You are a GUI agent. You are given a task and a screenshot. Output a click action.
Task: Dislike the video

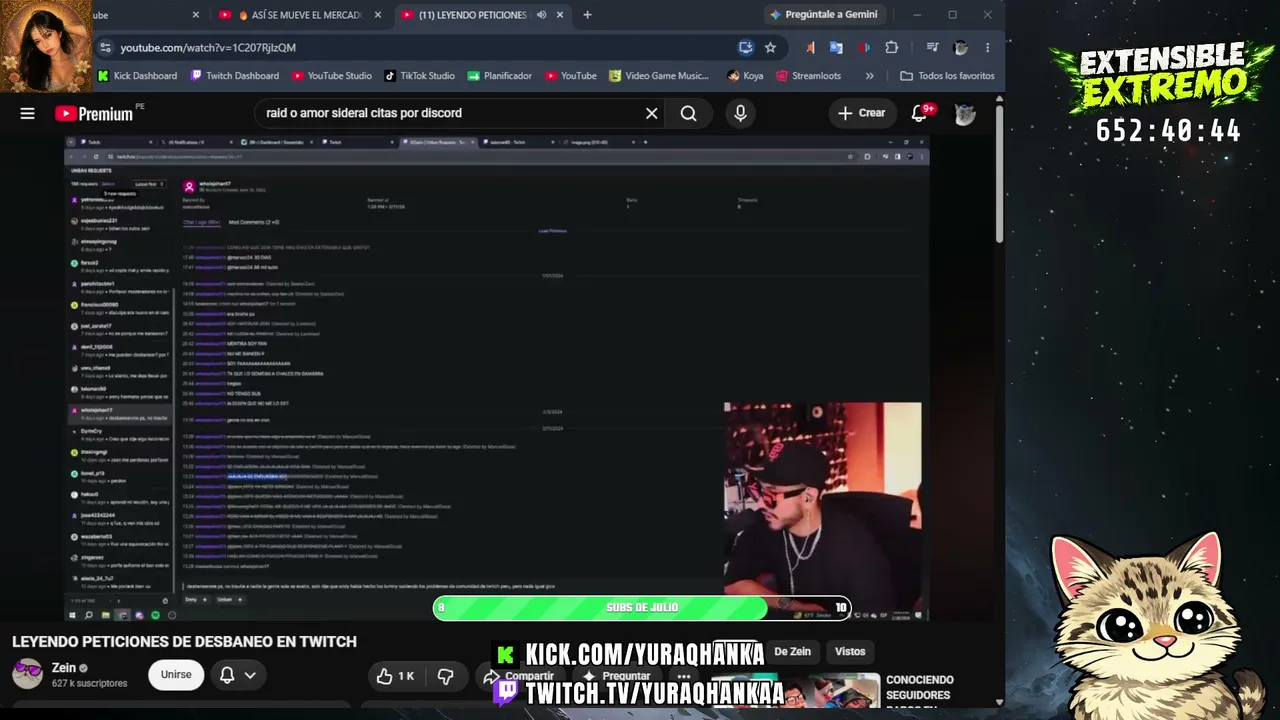[x=446, y=677]
